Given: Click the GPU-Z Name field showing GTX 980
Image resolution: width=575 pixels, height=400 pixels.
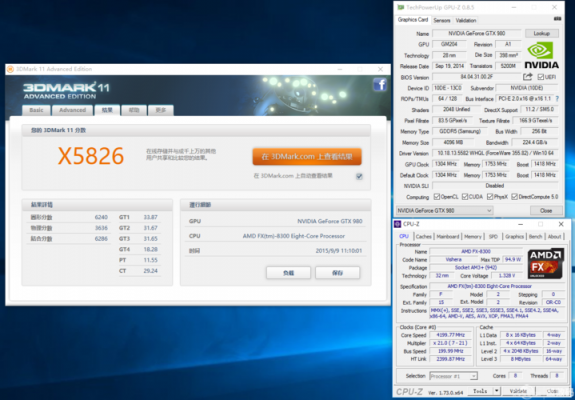Looking at the screenshot, I should pyautogui.click(x=477, y=33).
